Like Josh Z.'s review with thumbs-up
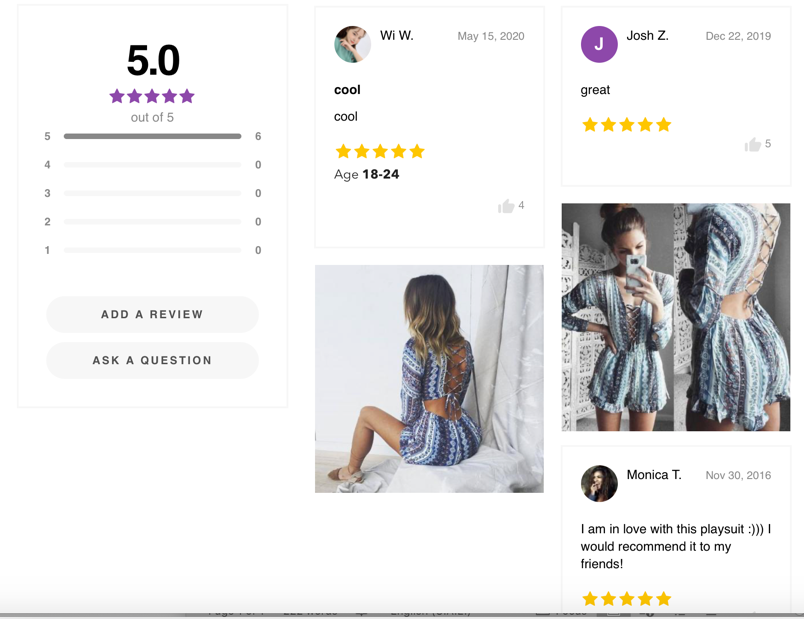804x619 pixels. click(x=753, y=145)
